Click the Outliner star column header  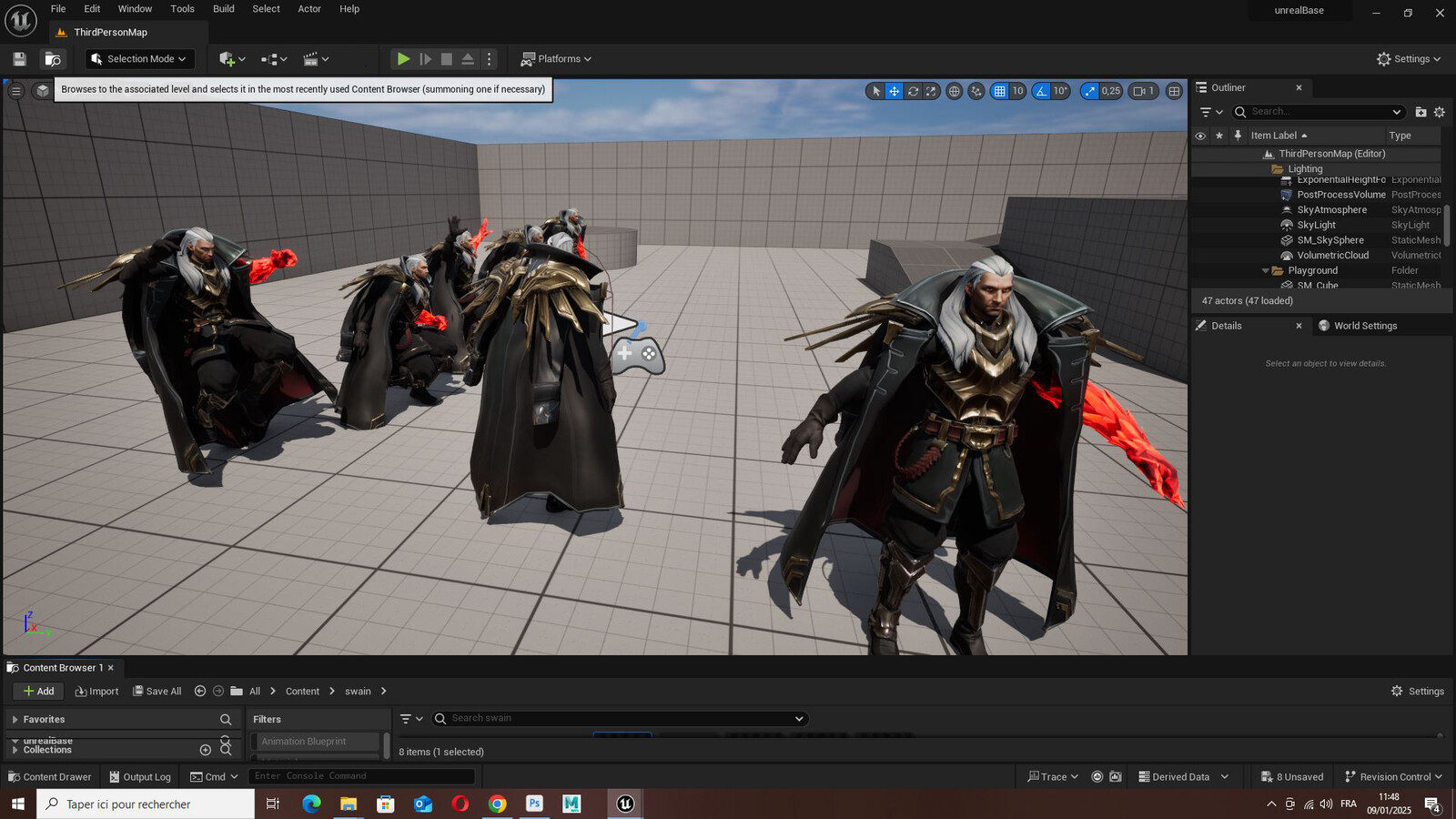1219,136
